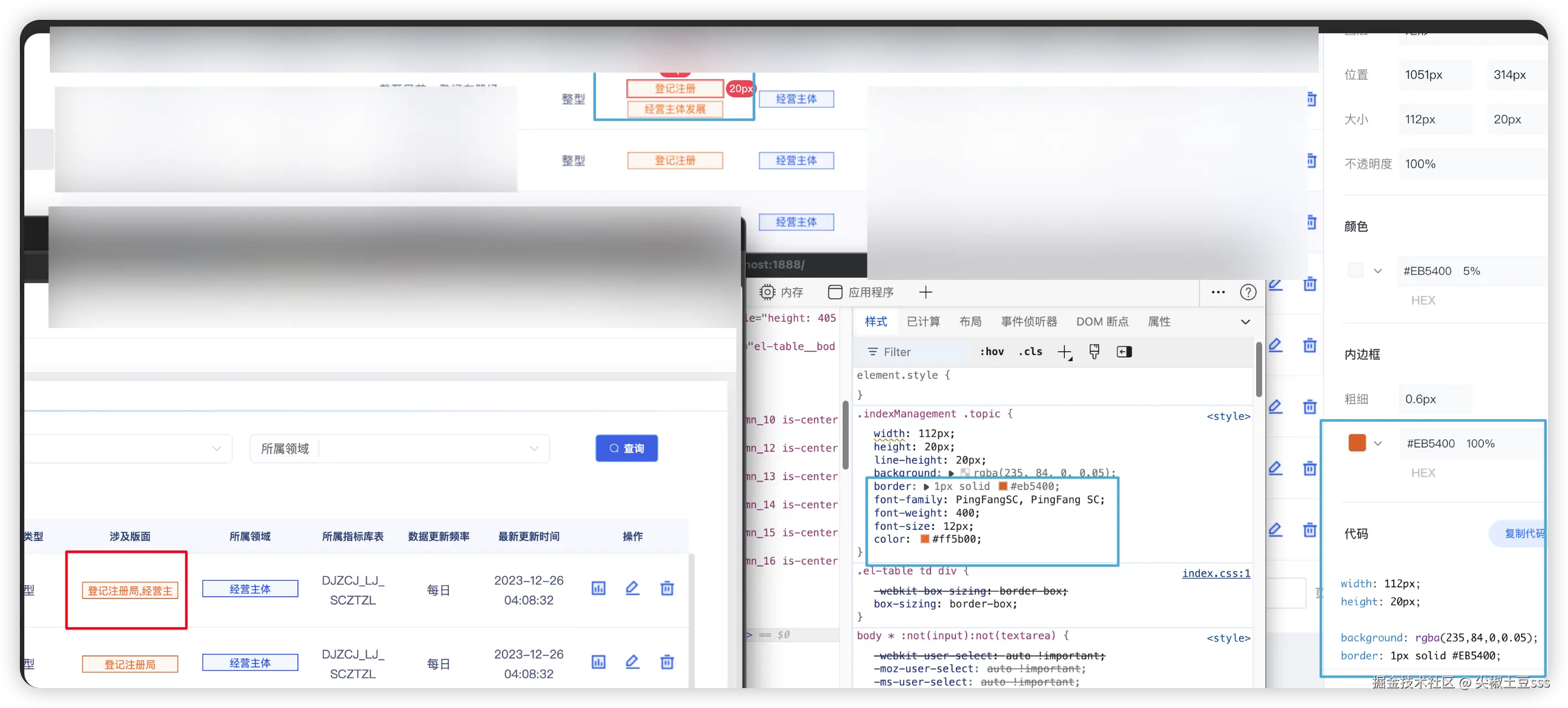Click the blue 查询 button
Viewport: 1568px width, 708px height.
point(626,449)
